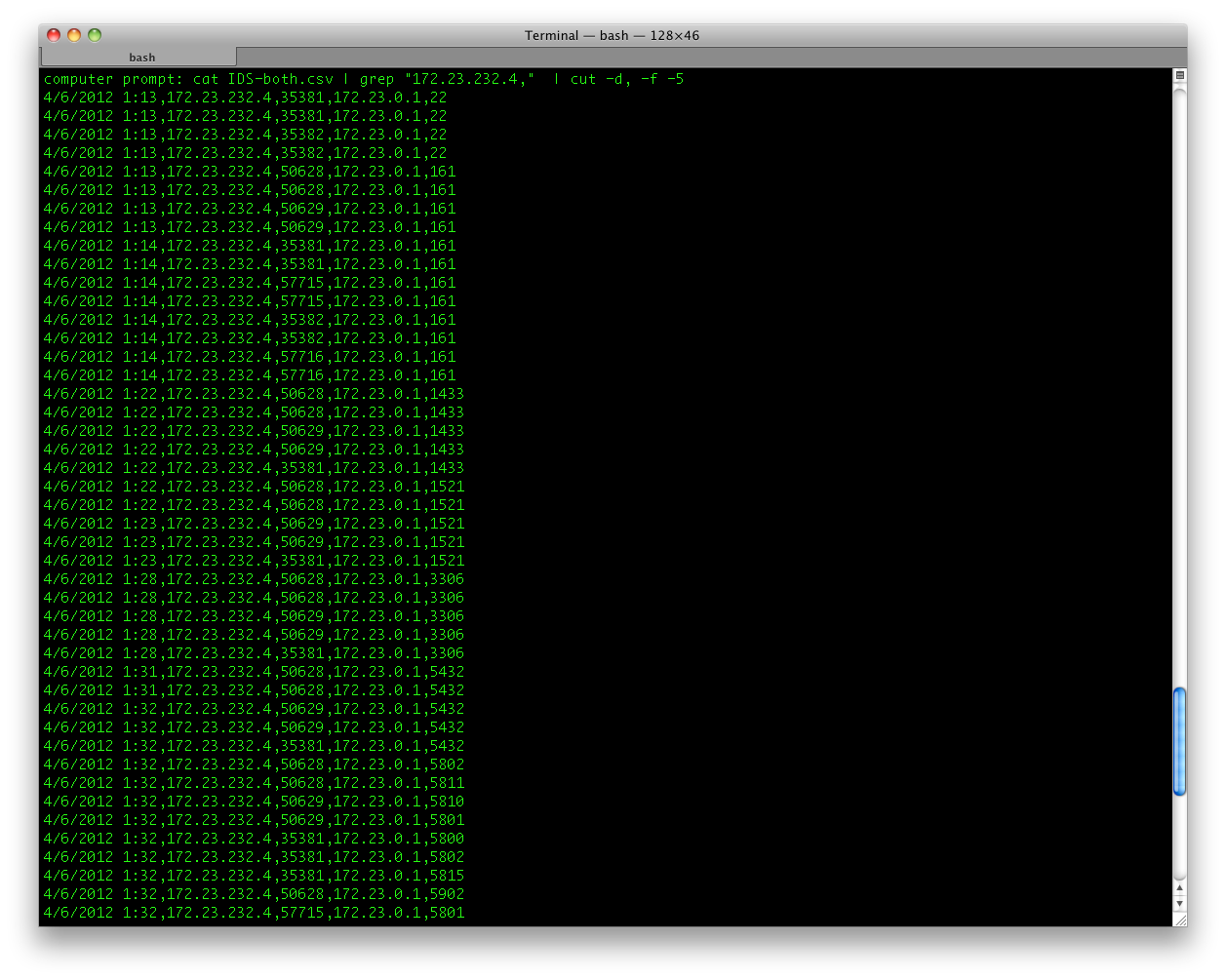
Task: Click the 1:32 row ending in port 5800
Action: (254, 839)
